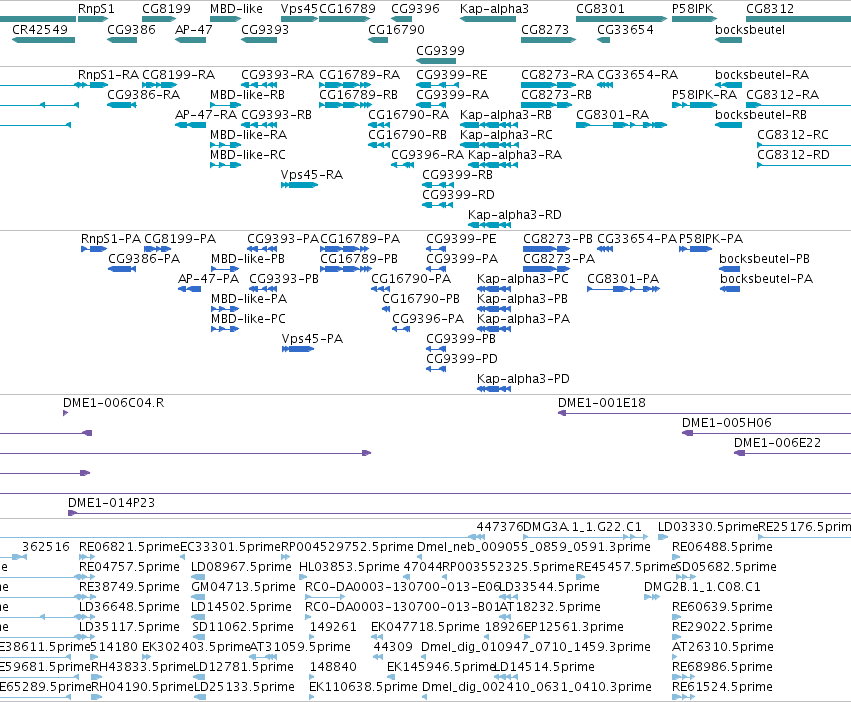The width and height of the screenshot is (851, 702).
Task: Select the CG9399 gene bar
Action: 436,61
